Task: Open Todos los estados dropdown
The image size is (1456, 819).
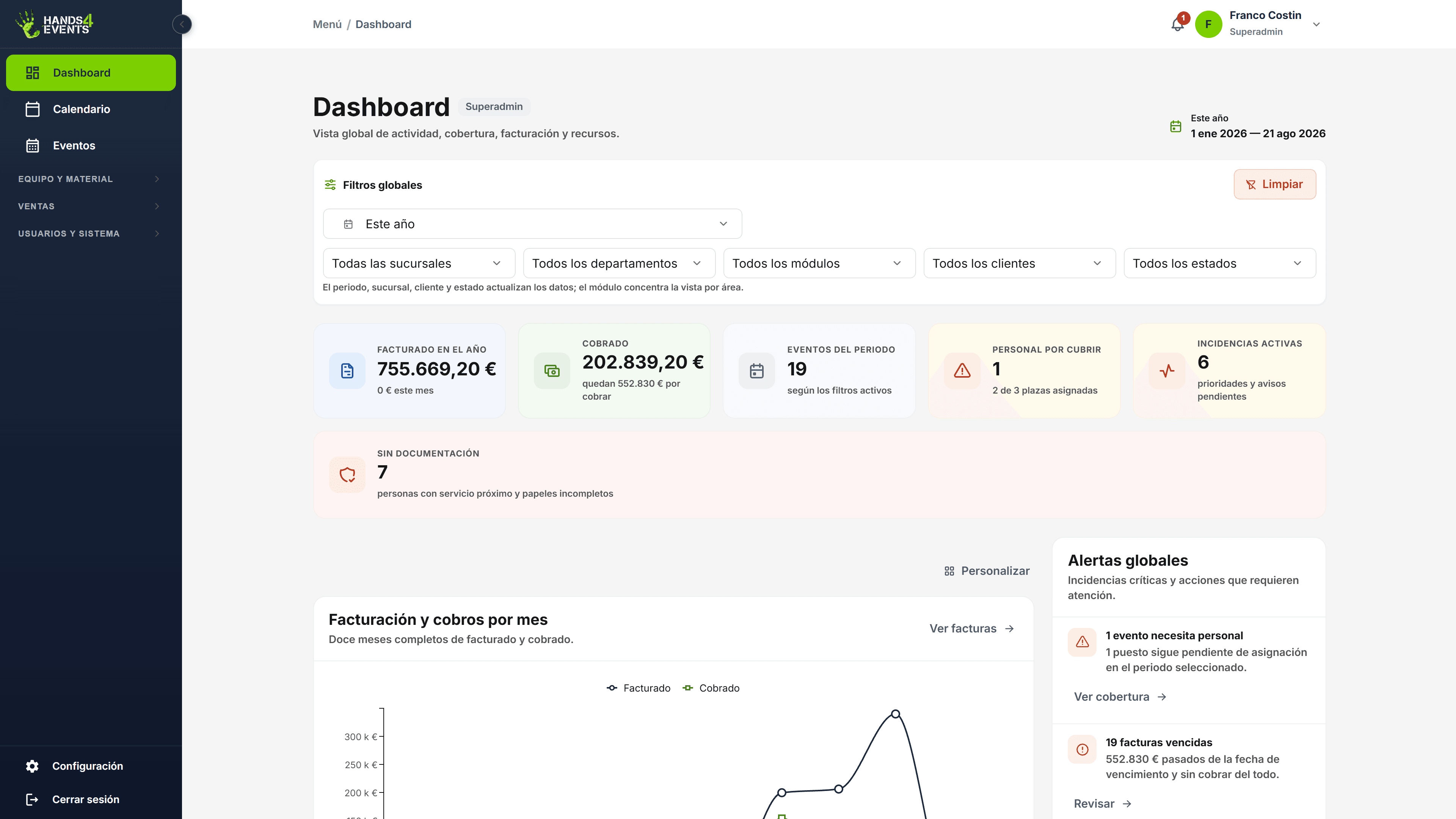Action: point(1220,264)
